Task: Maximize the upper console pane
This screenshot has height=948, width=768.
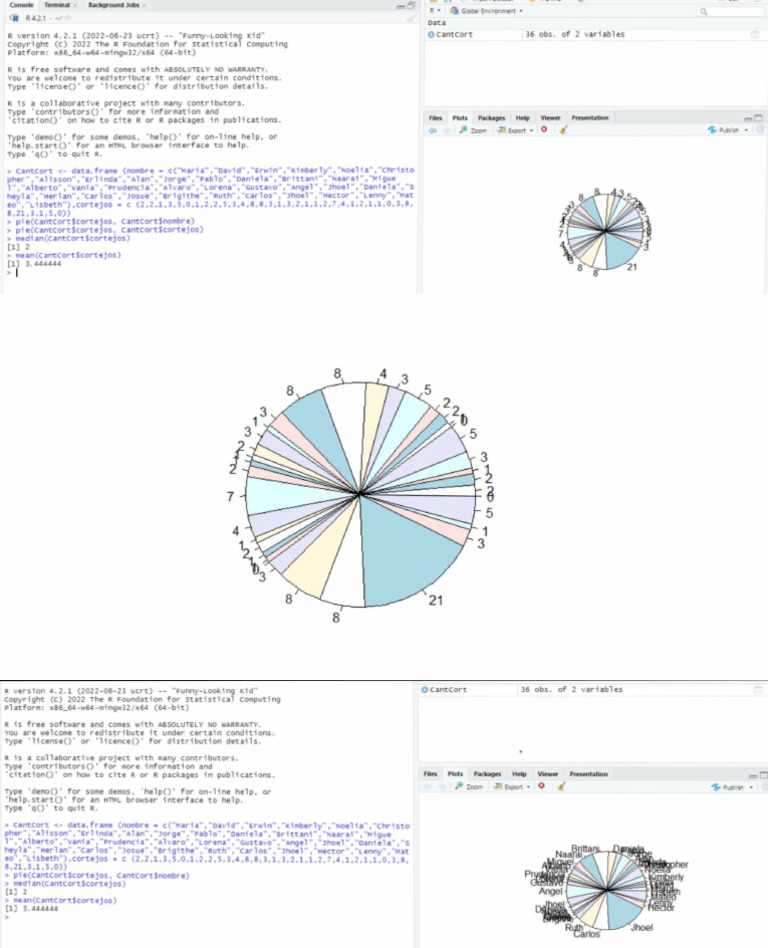Action: tap(411, 5)
